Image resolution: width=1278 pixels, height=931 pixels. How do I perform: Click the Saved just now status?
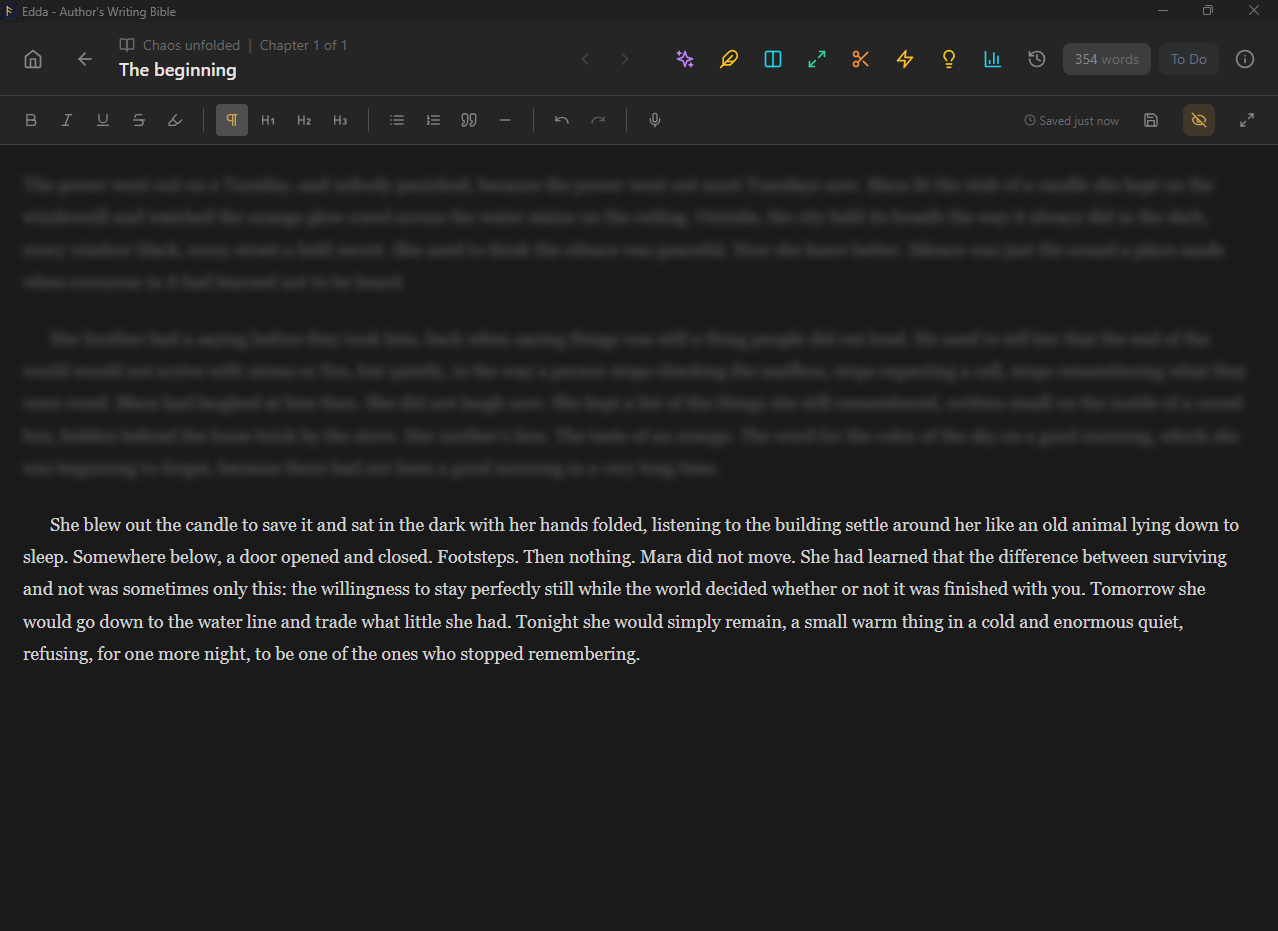(x=1072, y=121)
